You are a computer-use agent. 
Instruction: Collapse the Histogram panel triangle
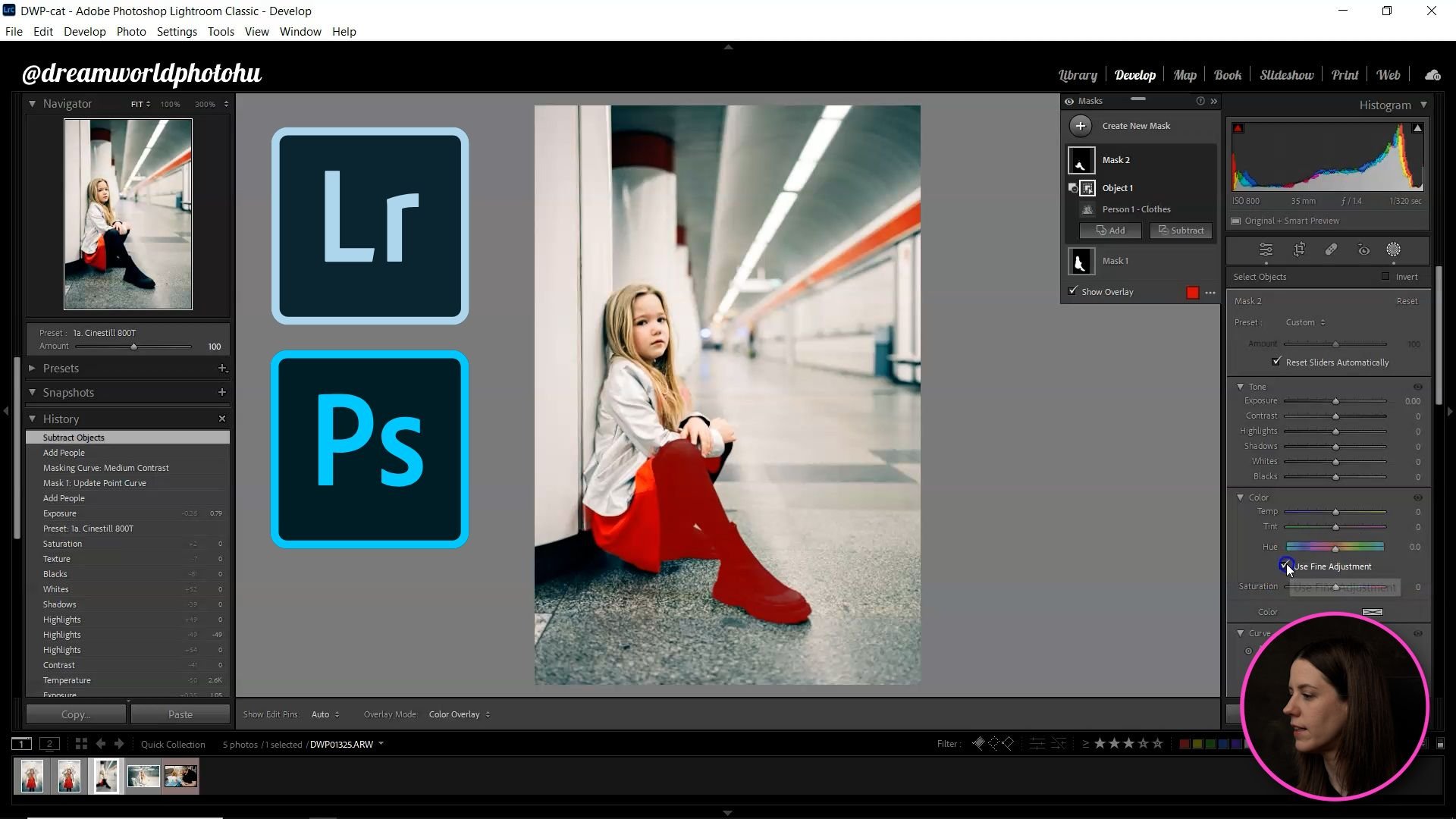point(1423,105)
